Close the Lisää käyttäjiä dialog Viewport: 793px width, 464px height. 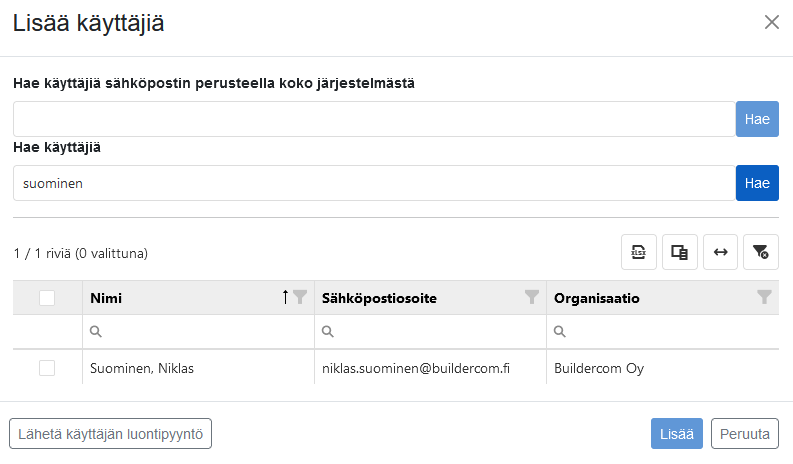click(x=772, y=22)
